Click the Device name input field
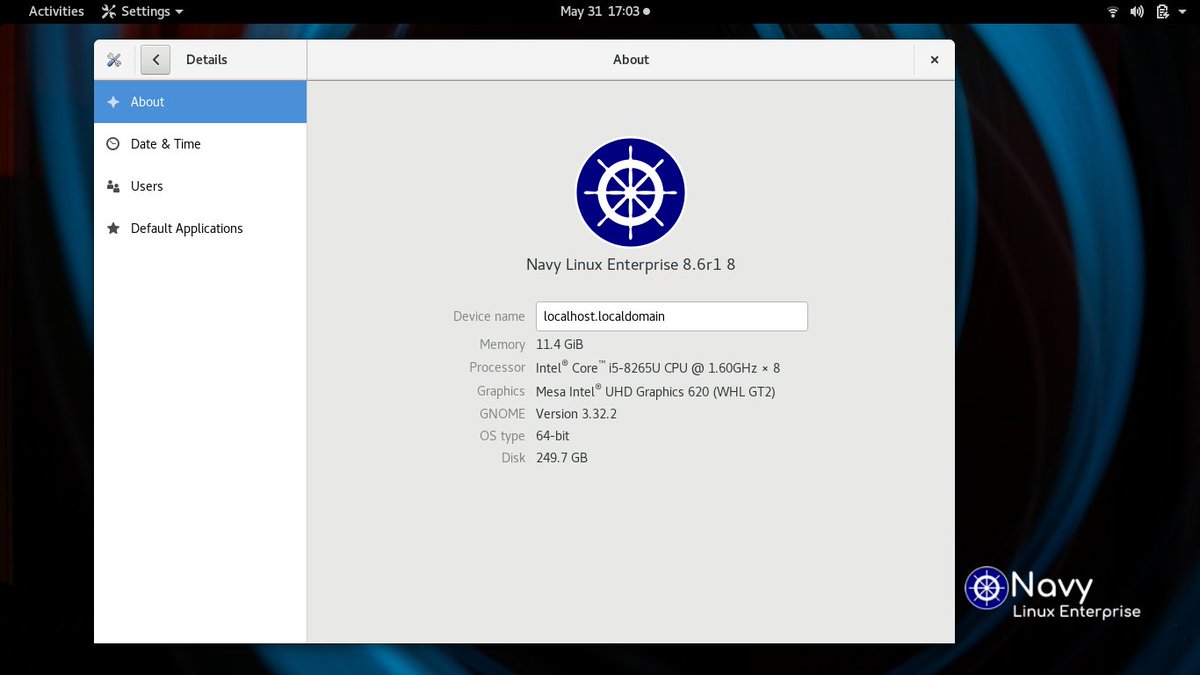1200x675 pixels. coord(672,316)
